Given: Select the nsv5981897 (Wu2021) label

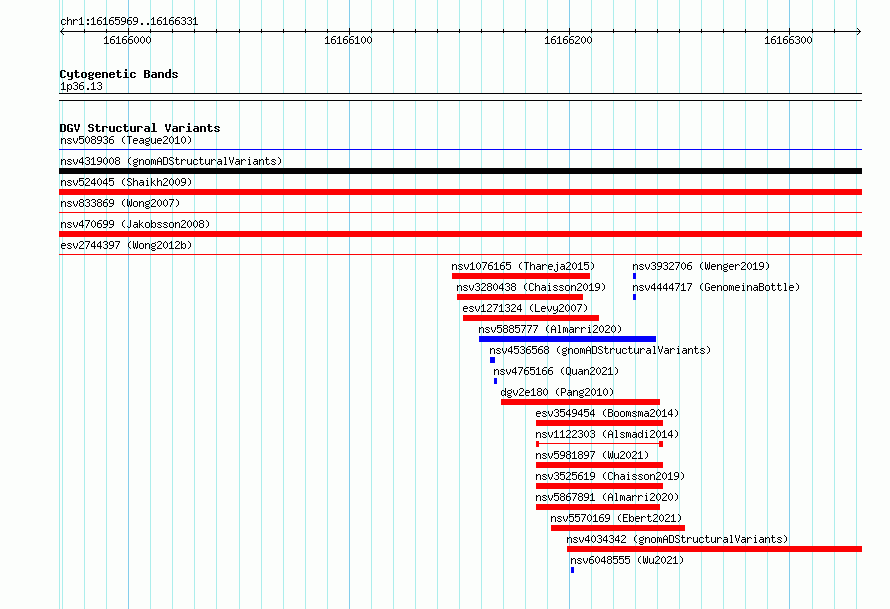Looking at the screenshot, I should pos(592,455).
